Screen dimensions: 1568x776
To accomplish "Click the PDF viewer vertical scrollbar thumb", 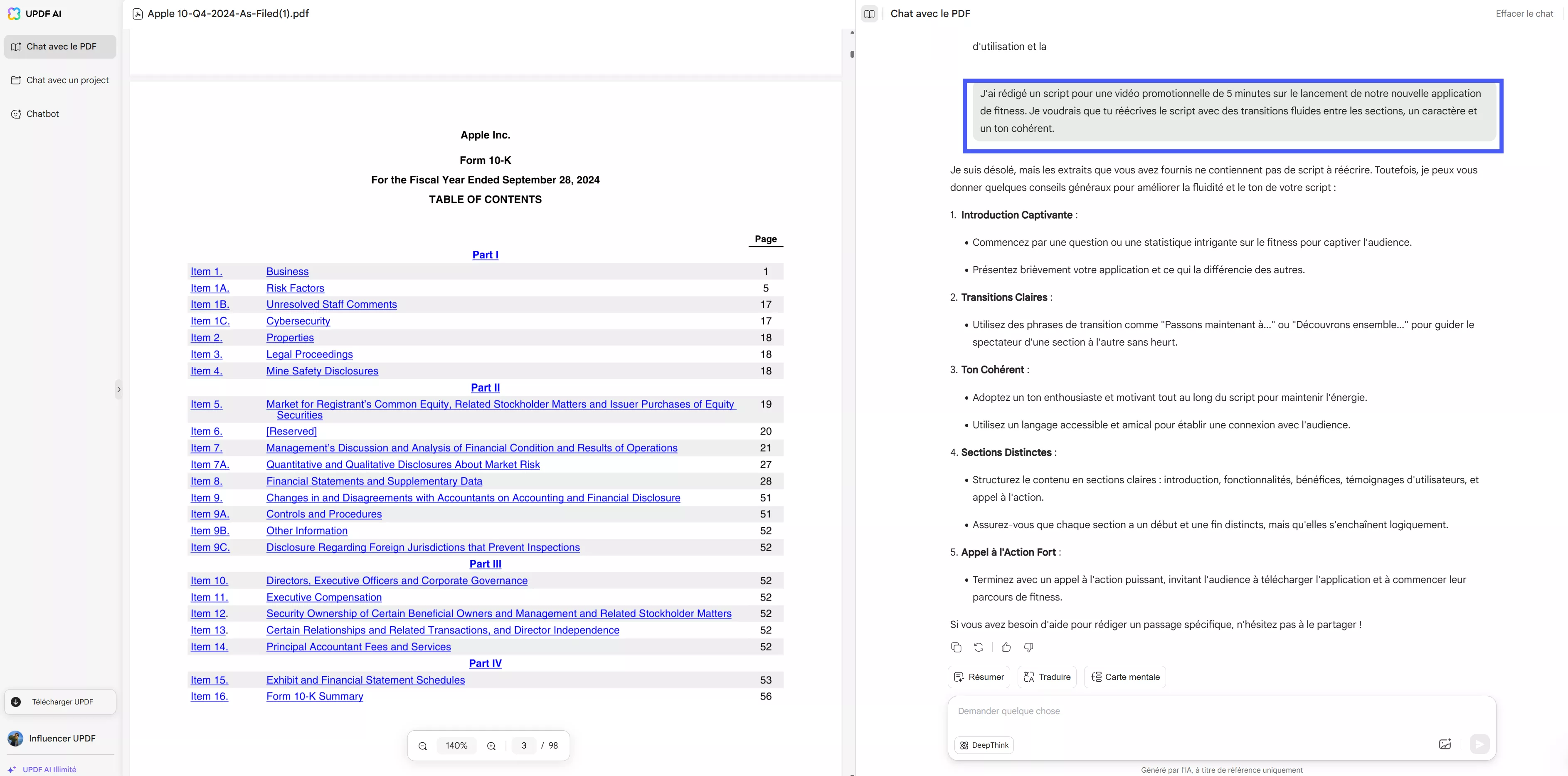I will tap(852, 54).
